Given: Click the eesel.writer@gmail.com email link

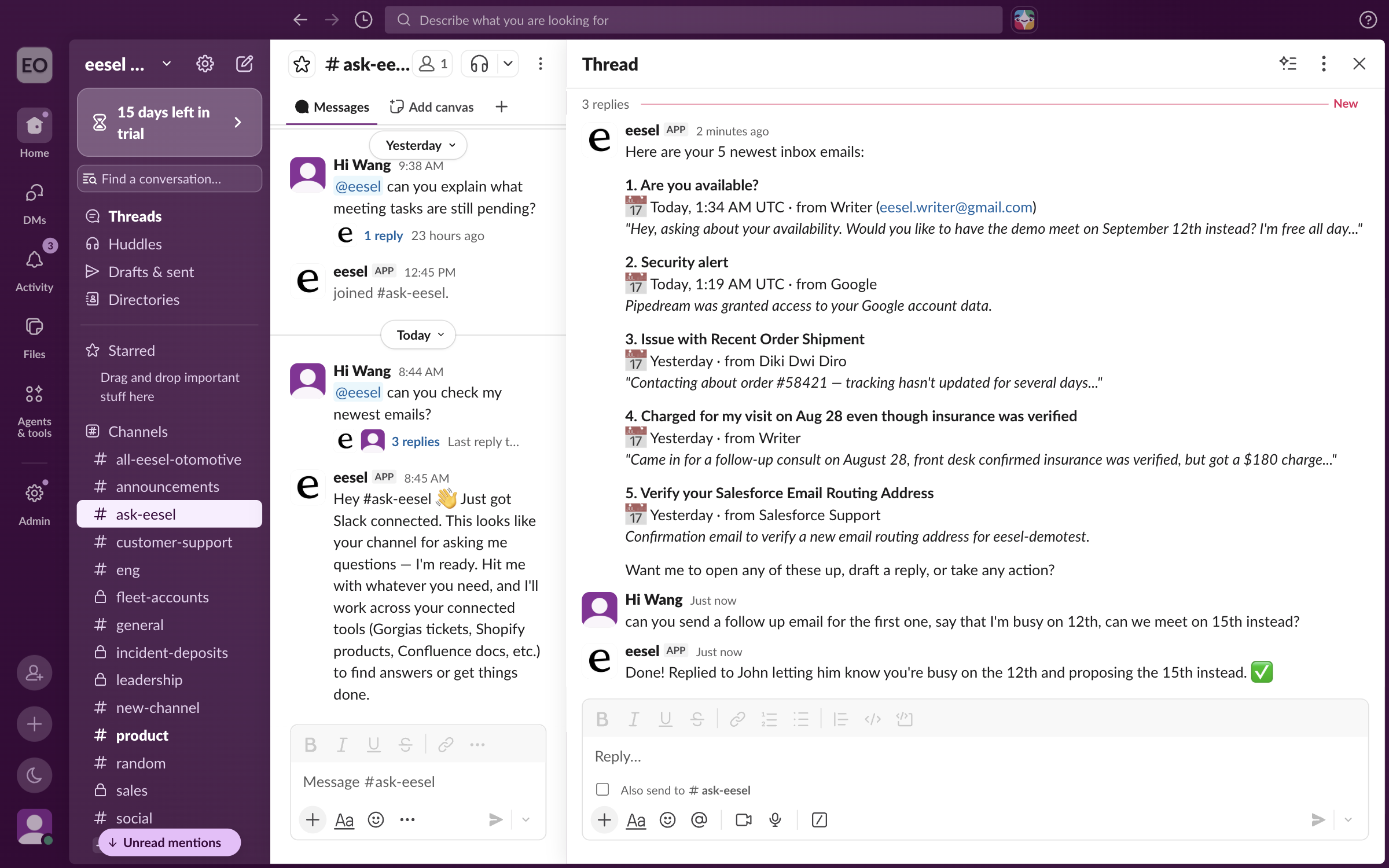Looking at the screenshot, I should click(956, 207).
